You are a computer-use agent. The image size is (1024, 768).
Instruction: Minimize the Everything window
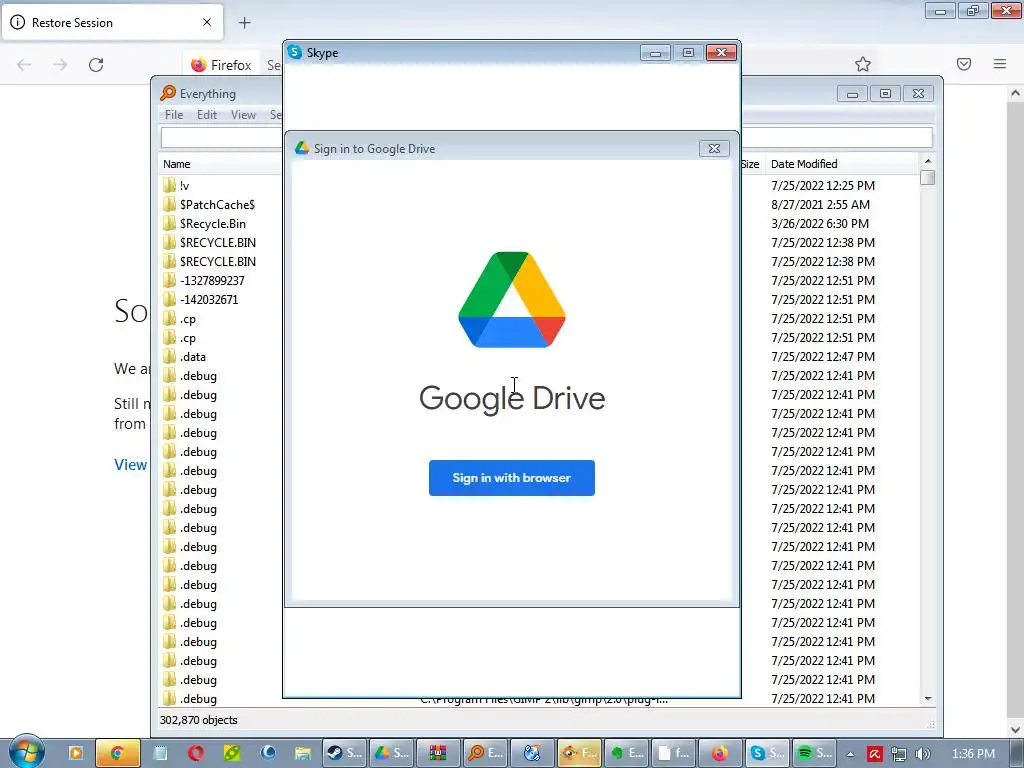point(852,94)
